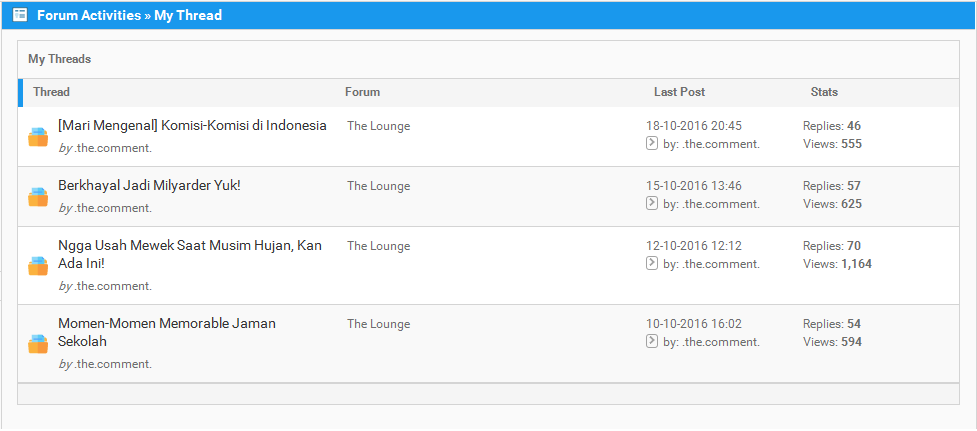Open thread Ngga Usah Mewek Saat Musim Hujan

click(x=190, y=255)
